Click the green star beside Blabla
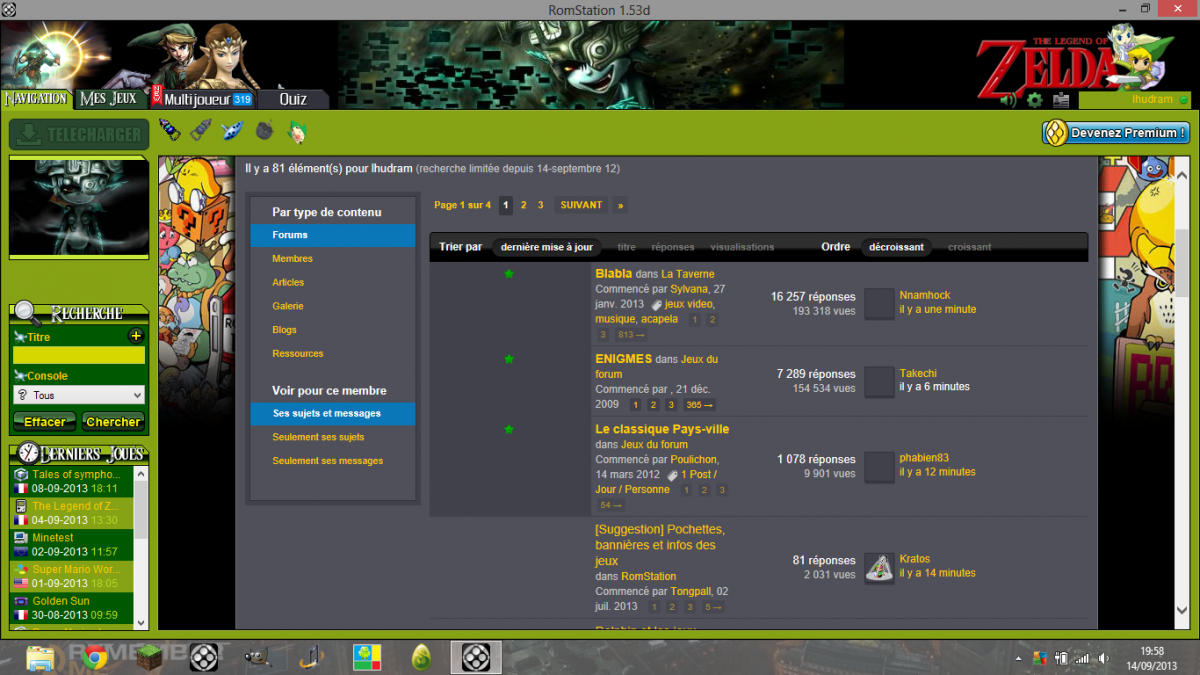 (x=509, y=273)
